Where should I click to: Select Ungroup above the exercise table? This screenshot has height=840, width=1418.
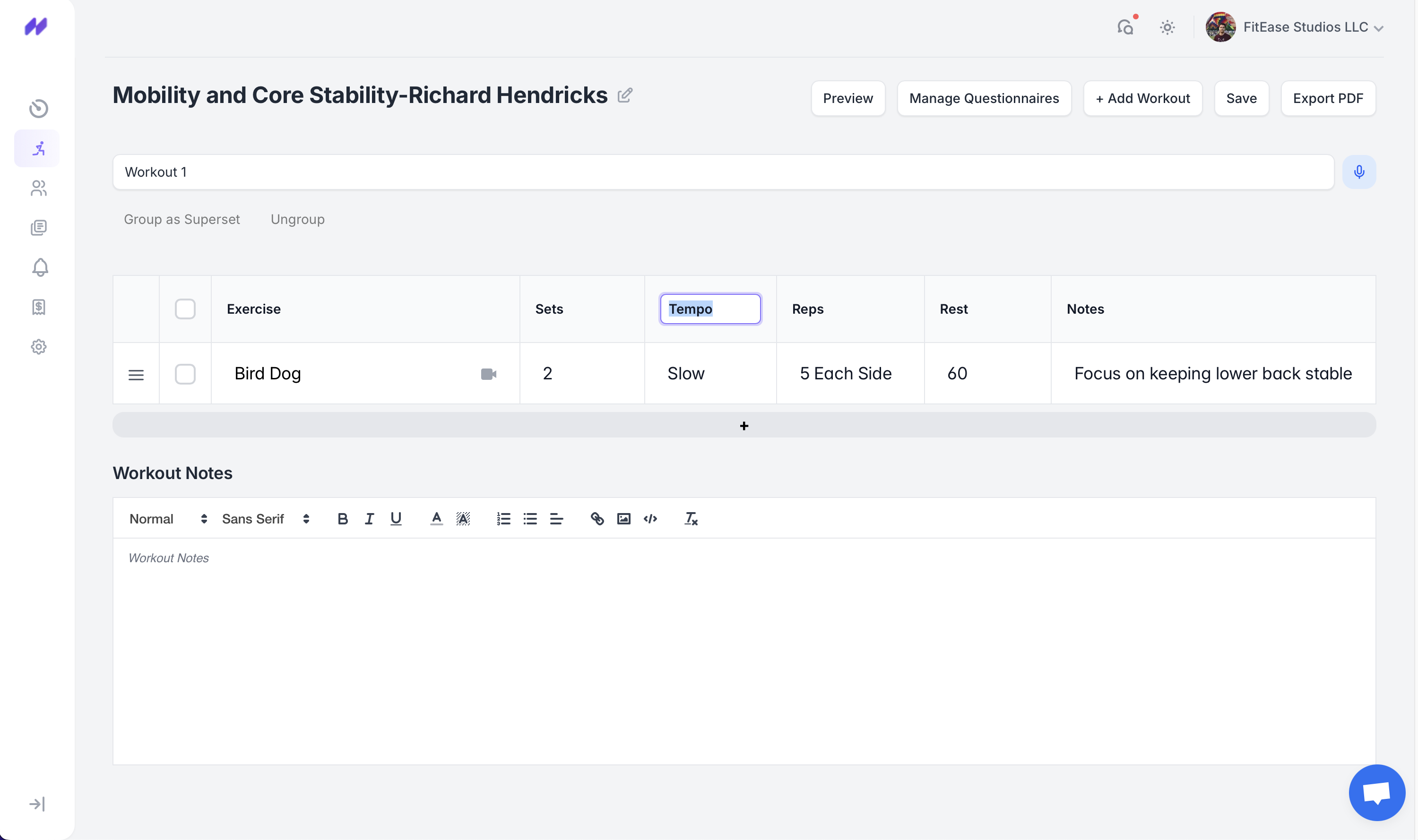click(x=298, y=219)
